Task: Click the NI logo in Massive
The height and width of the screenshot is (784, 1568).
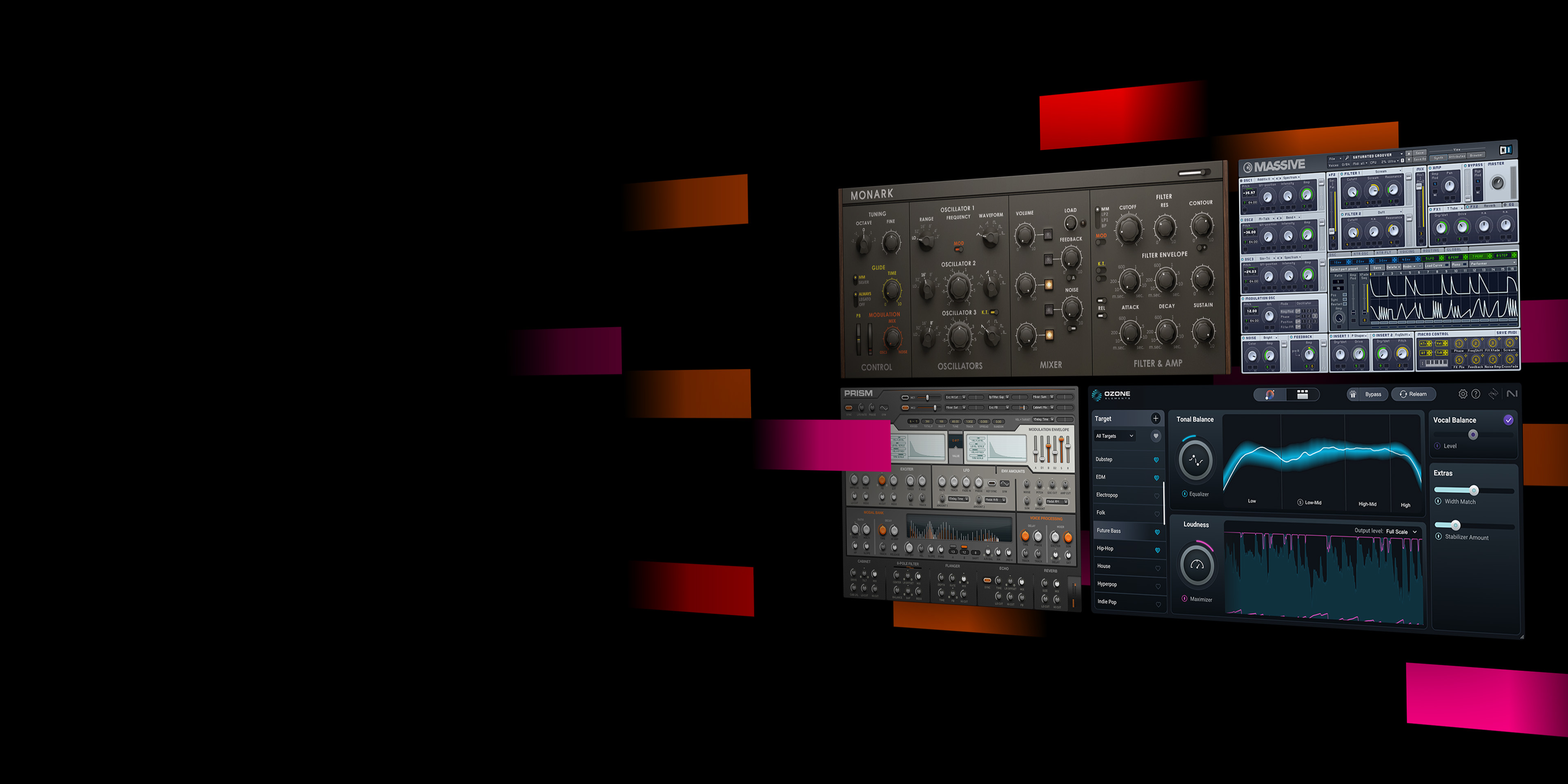Action: [x=1506, y=150]
